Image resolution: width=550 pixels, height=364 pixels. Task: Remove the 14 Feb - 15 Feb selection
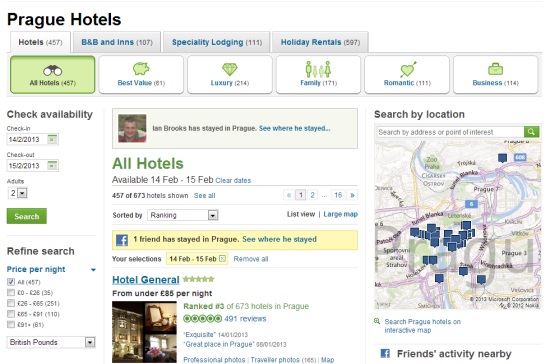click(x=222, y=259)
